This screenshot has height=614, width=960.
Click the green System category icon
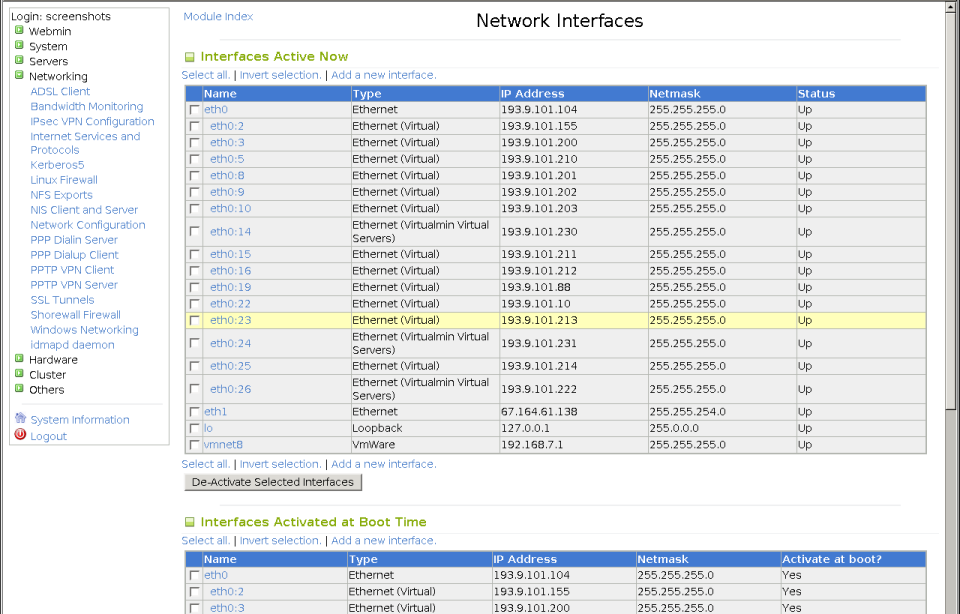[17, 46]
